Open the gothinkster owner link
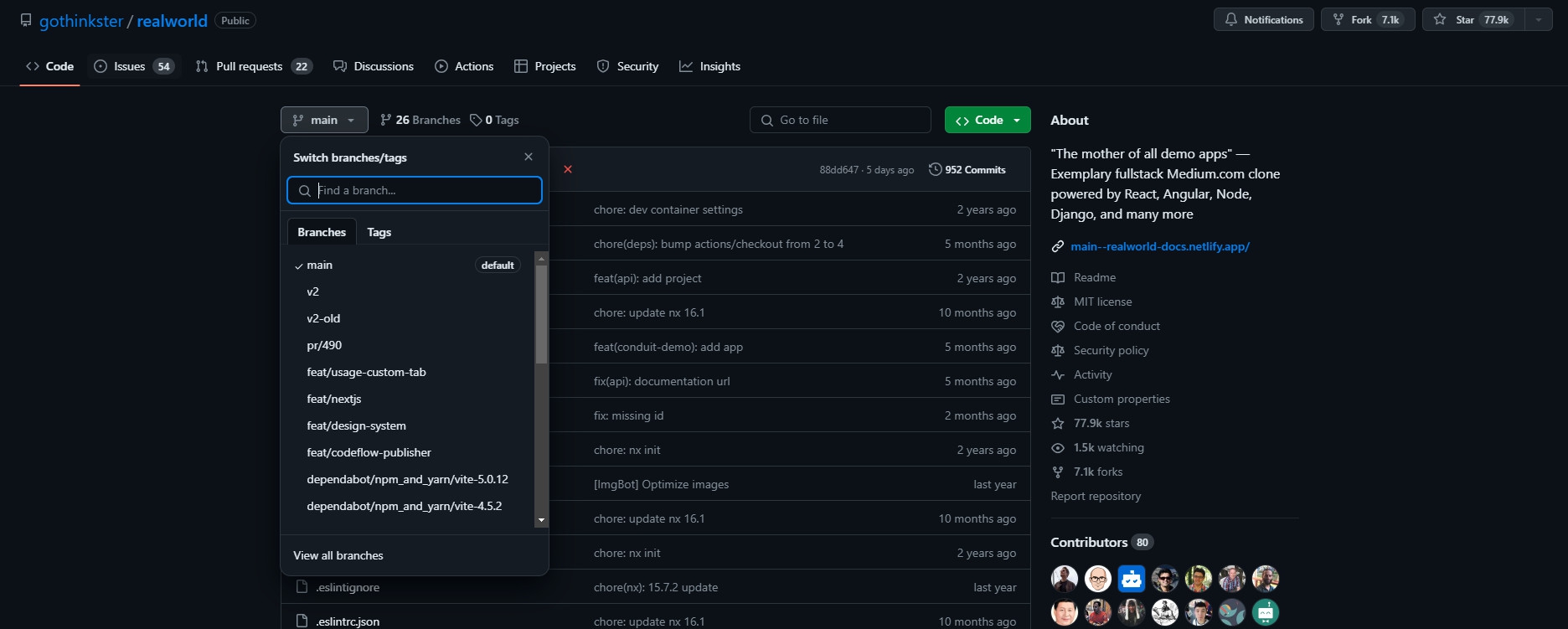The height and width of the screenshot is (629, 1568). pos(81,21)
